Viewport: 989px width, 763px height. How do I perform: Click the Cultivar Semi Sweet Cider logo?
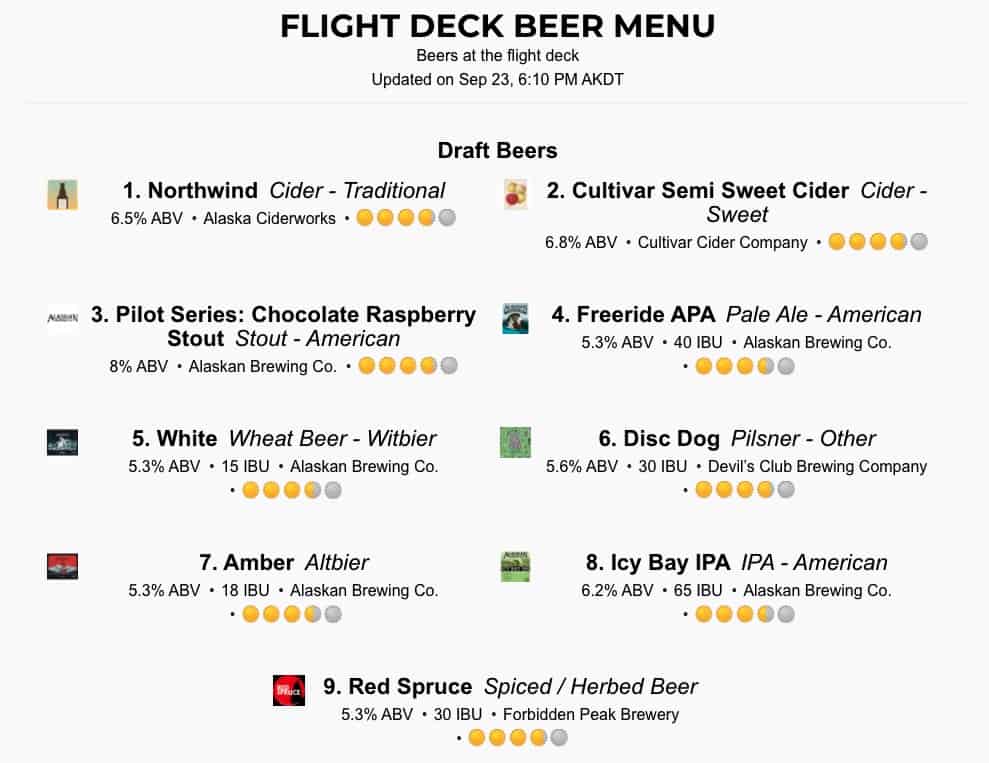click(515, 194)
